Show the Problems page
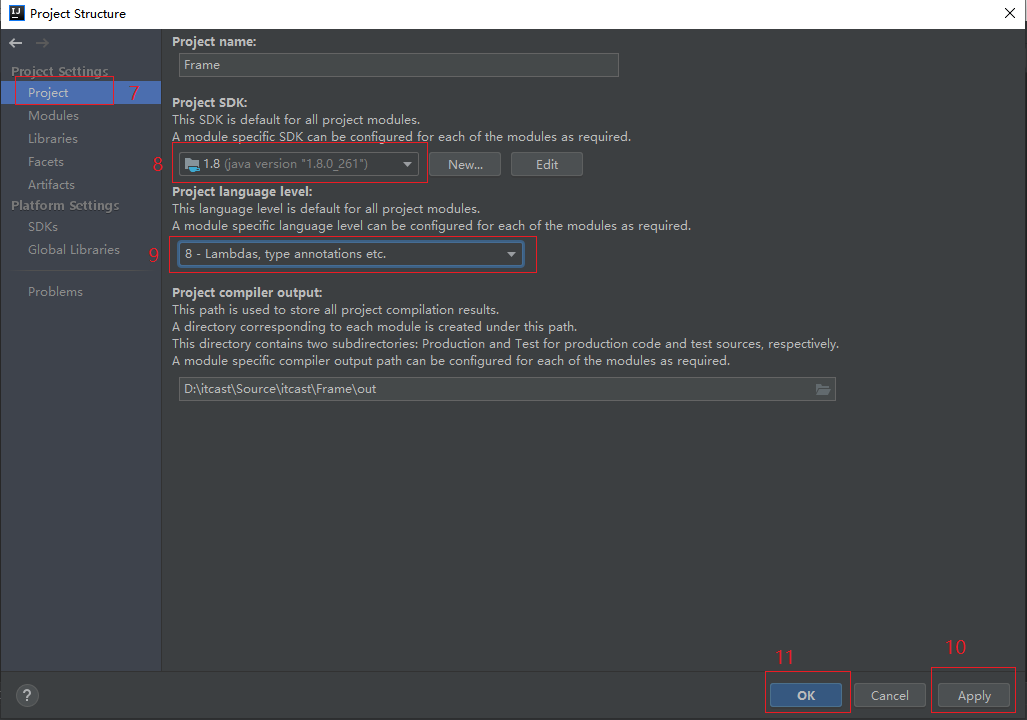 (x=55, y=292)
